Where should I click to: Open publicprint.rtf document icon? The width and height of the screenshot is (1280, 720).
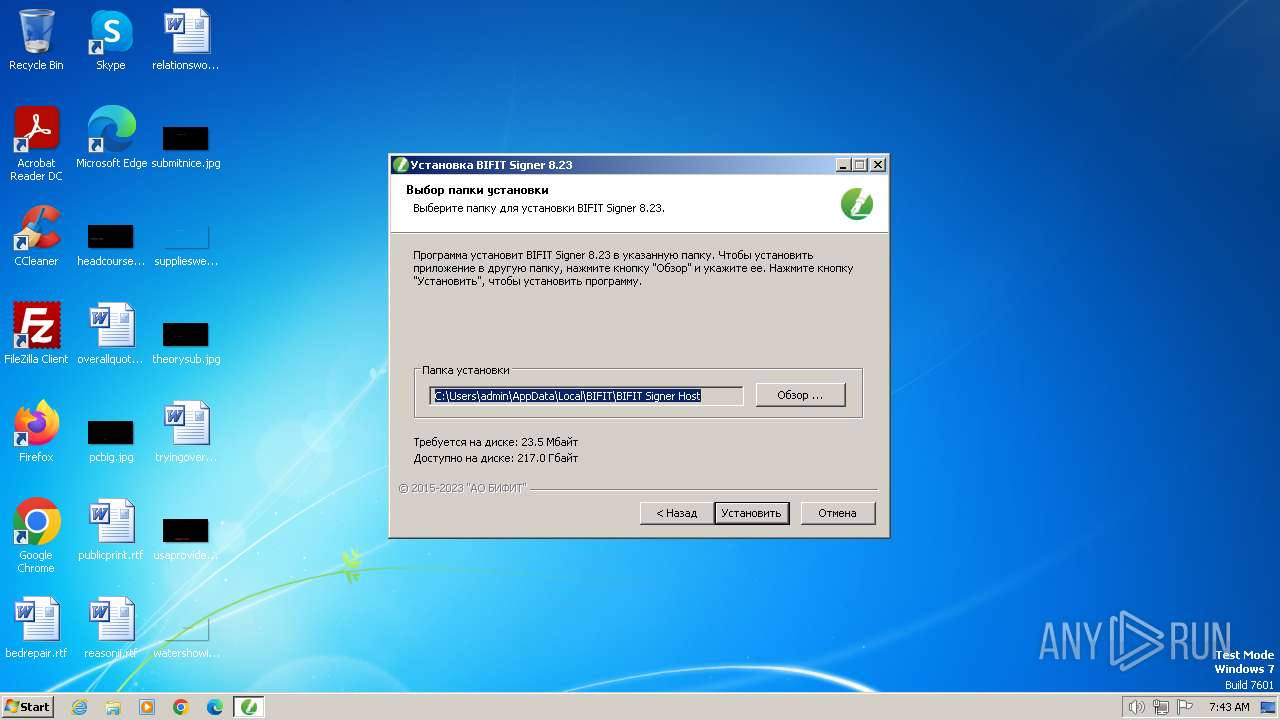click(111, 529)
